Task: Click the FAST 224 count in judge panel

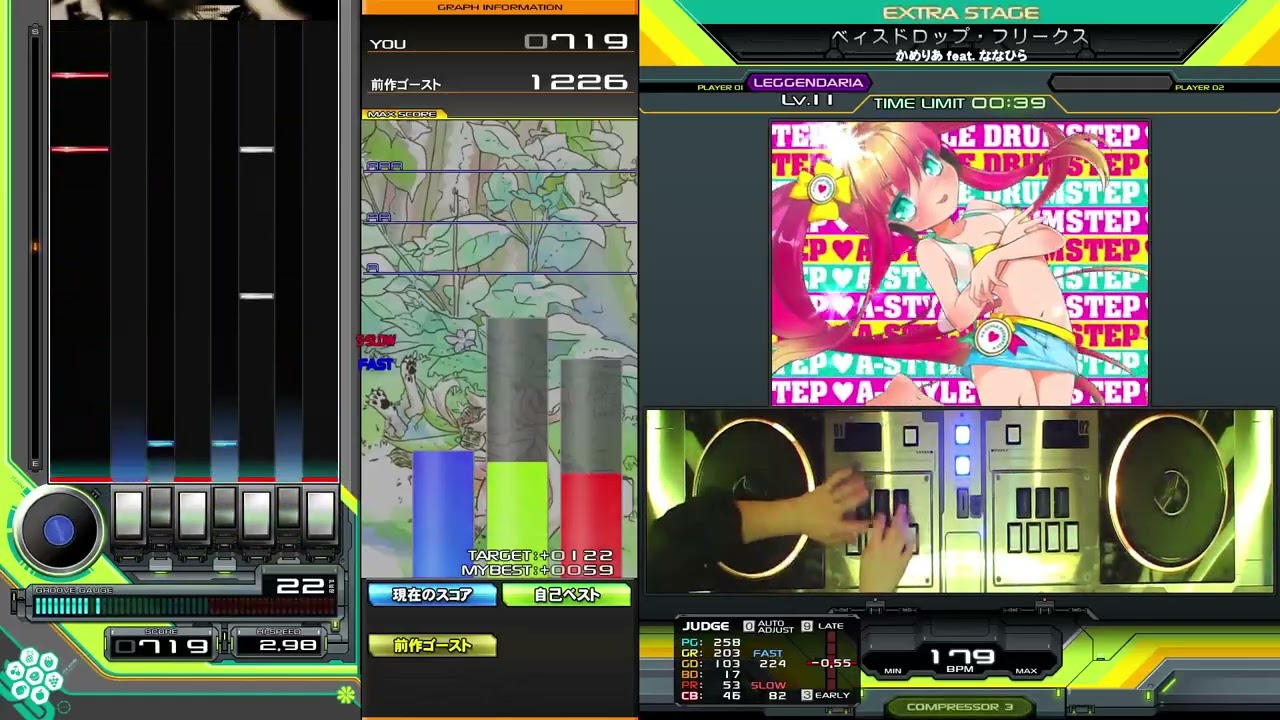Action: 770,658
